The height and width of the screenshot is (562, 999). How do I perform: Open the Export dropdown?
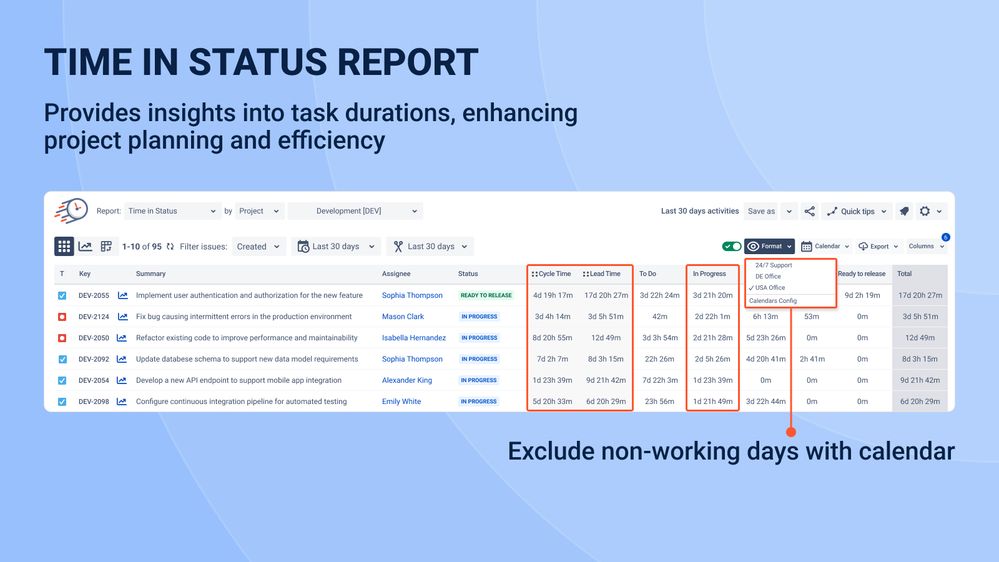878,246
